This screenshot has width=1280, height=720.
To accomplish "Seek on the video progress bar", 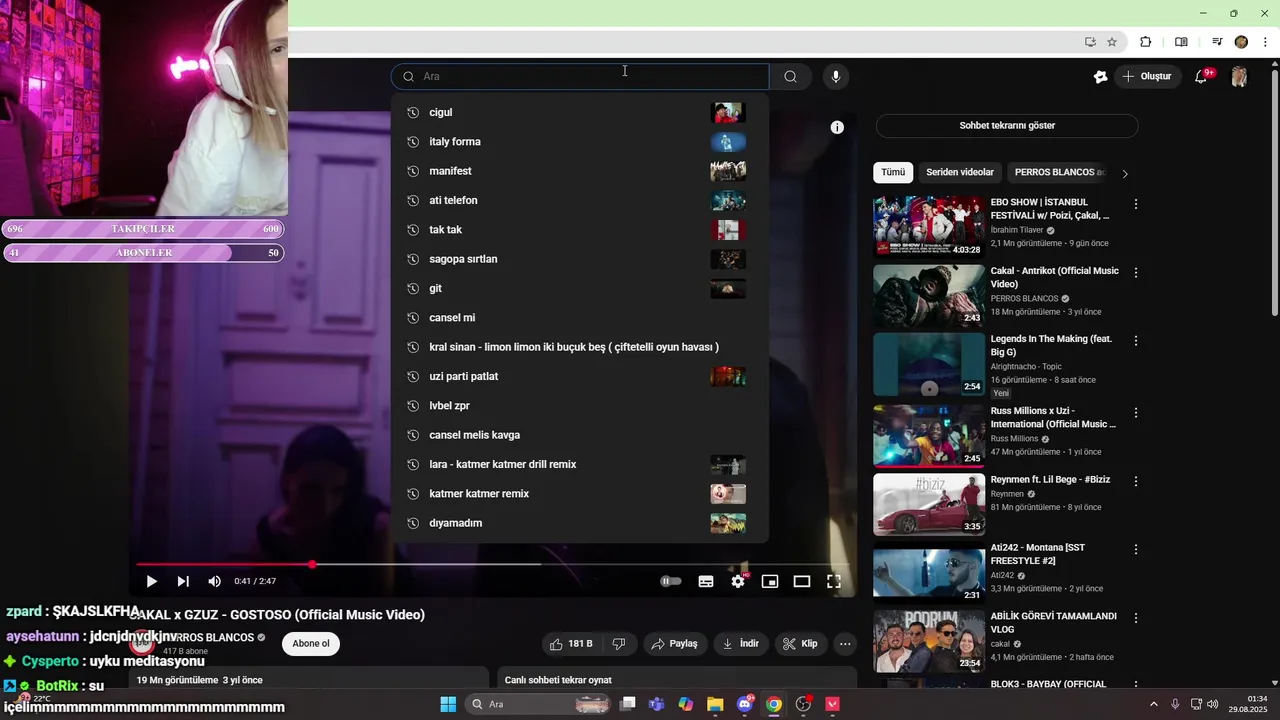I will coord(495,565).
